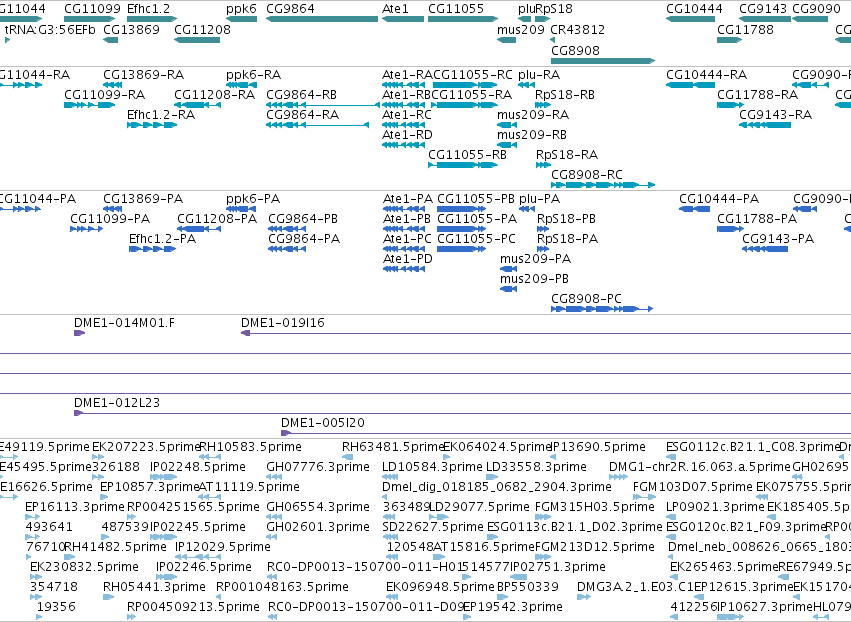Click BAC clone DME1-014M01.F
Image resolution: width=851 pixels, height=622 pixels.
(79, 333)
